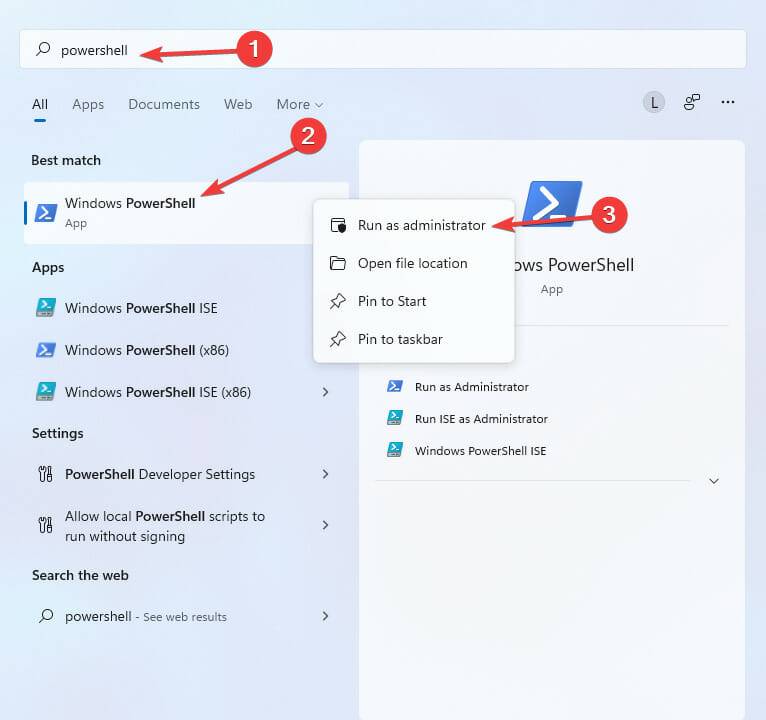Select Pin to taskbar in context menu
This screenshot has height=720, width=766.
click(x=414, y=339)
